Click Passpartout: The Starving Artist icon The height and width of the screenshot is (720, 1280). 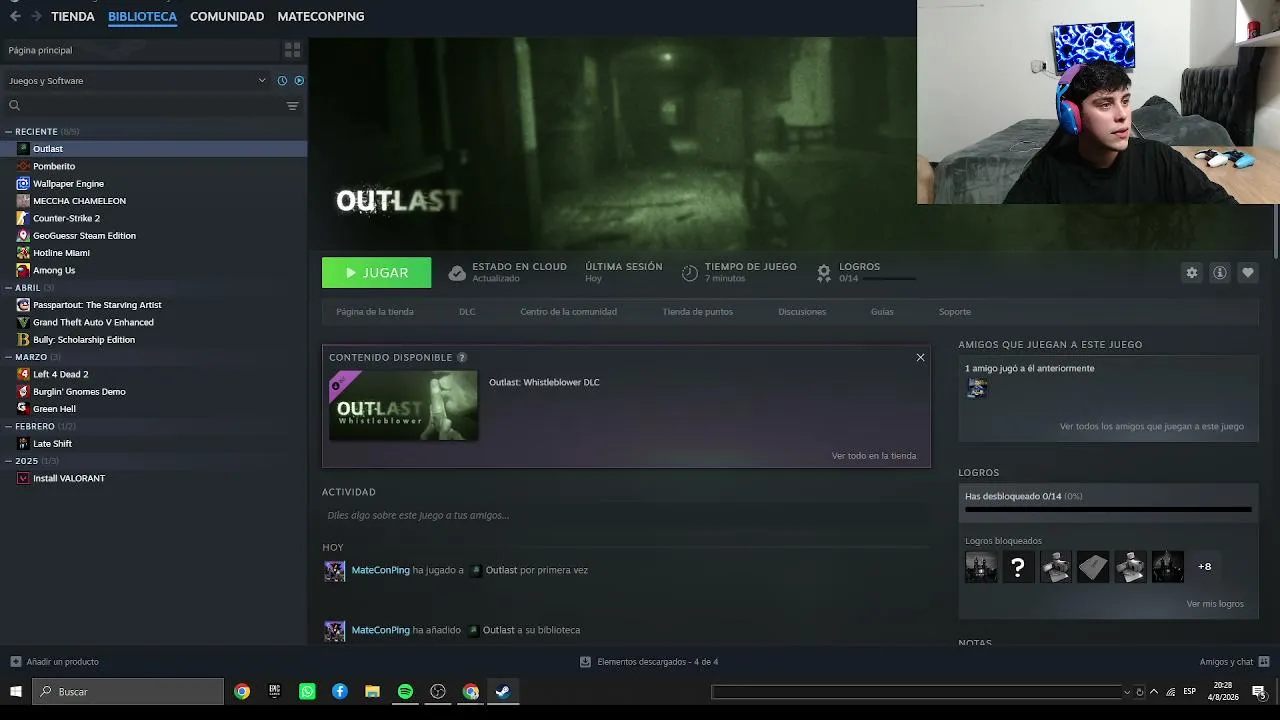tap(23, 305)
